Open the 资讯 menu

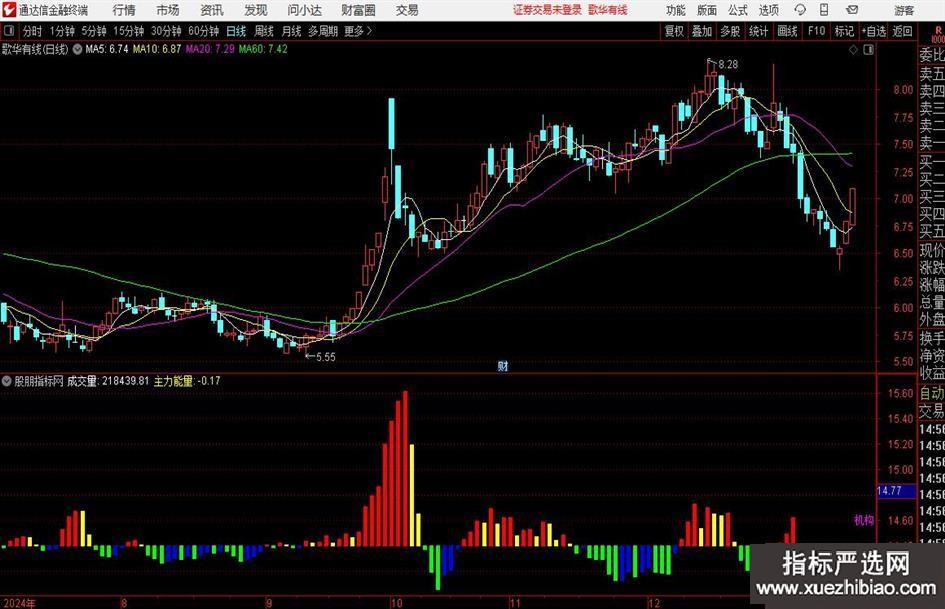212,10
